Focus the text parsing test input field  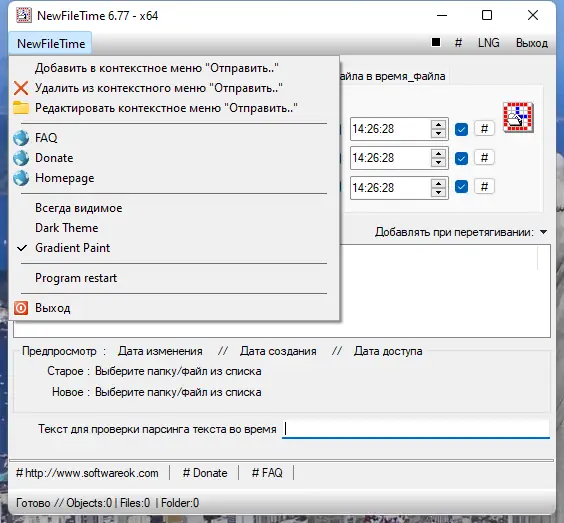click(416, 429)
